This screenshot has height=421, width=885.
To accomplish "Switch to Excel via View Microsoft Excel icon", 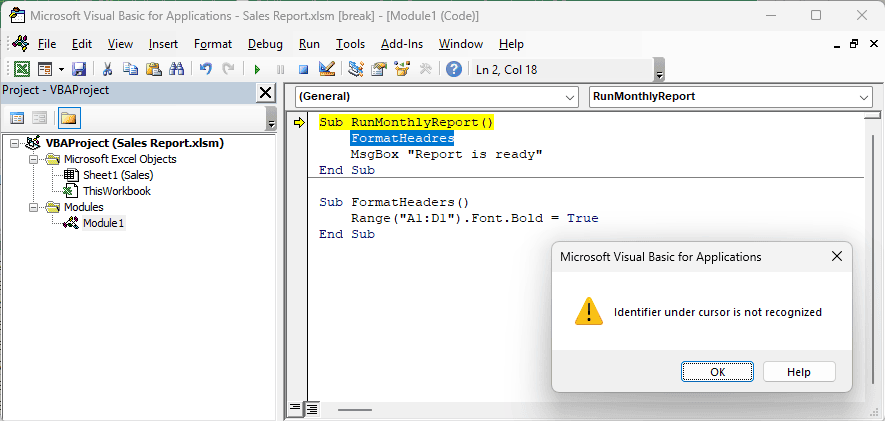I will (x=21, y=69).
